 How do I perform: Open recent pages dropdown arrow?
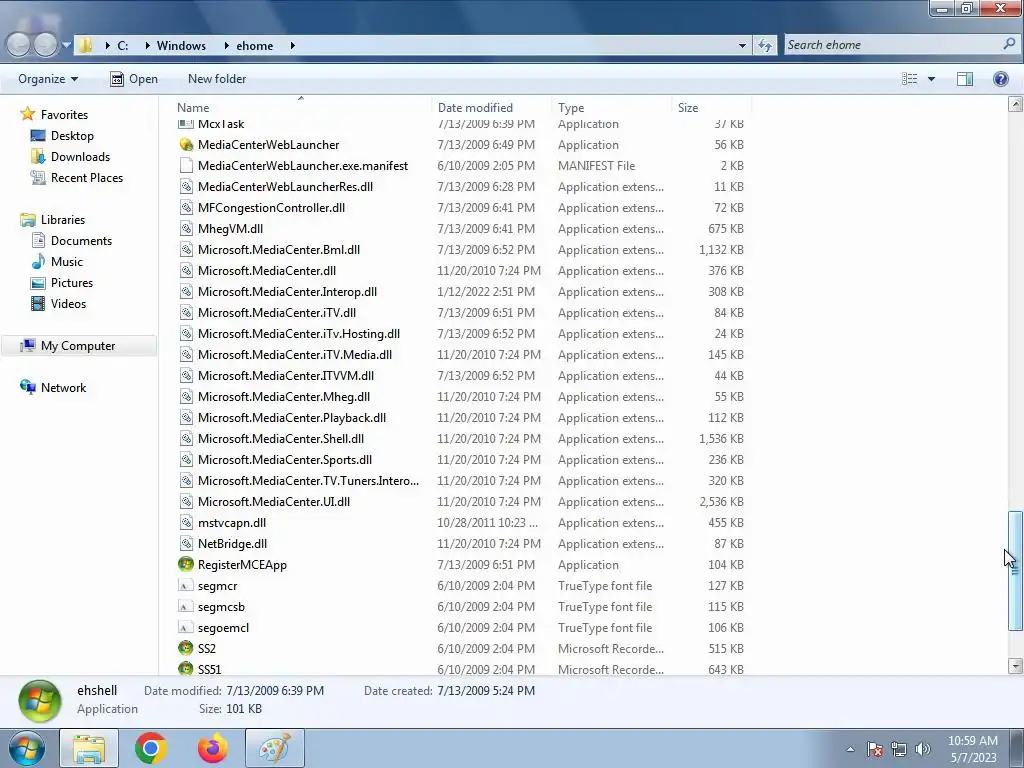[x=66, y=45]
